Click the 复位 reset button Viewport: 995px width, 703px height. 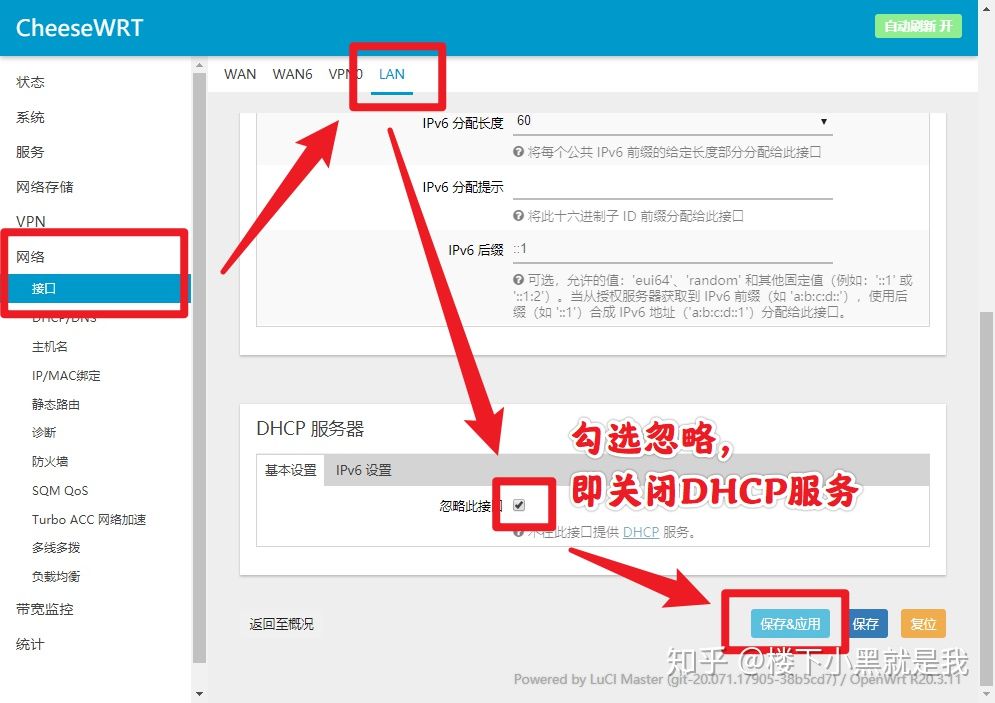pos(923,624)
